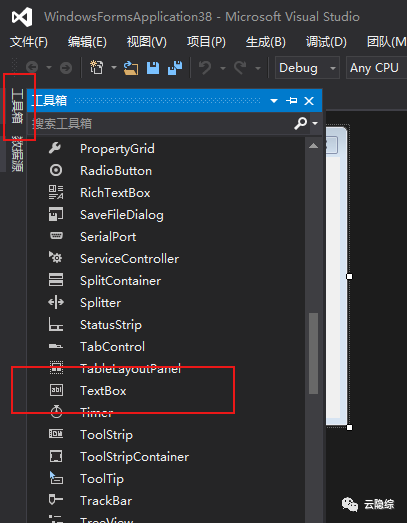The height and width of the screenshot is (523, 407).
Task: Select the ServiceController gear icon
Action: point(55,257)
